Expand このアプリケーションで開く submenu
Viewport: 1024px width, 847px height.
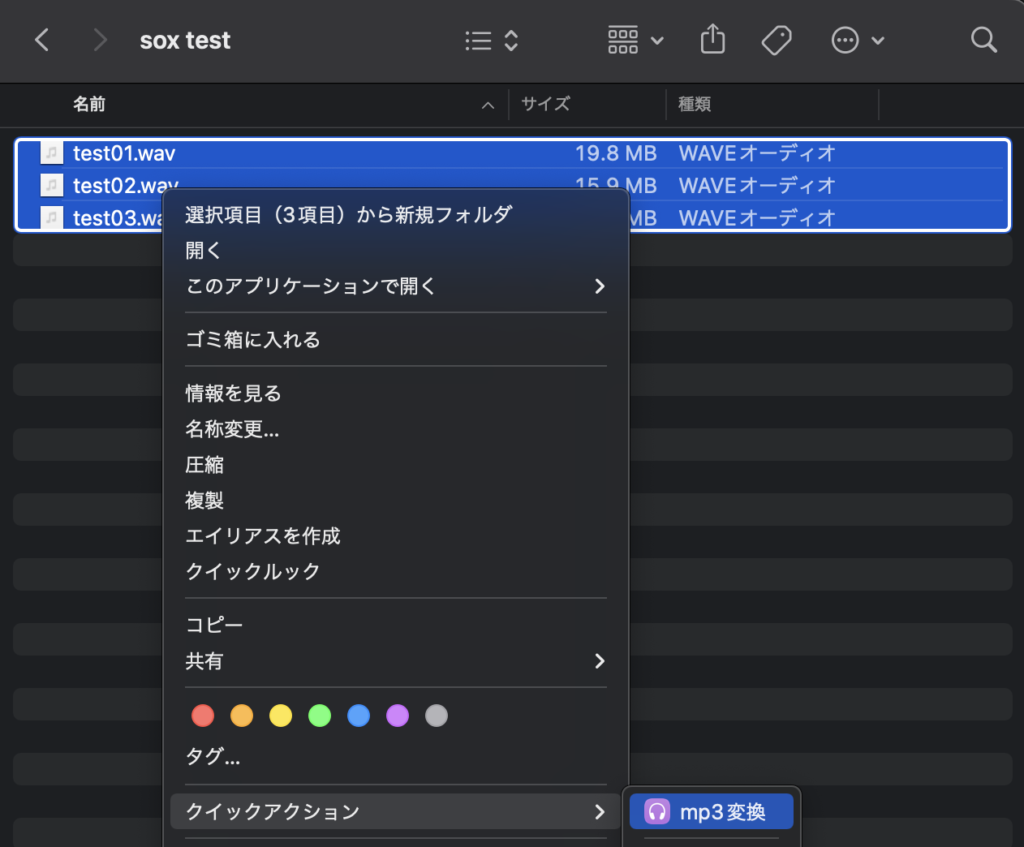click(599, 286)
